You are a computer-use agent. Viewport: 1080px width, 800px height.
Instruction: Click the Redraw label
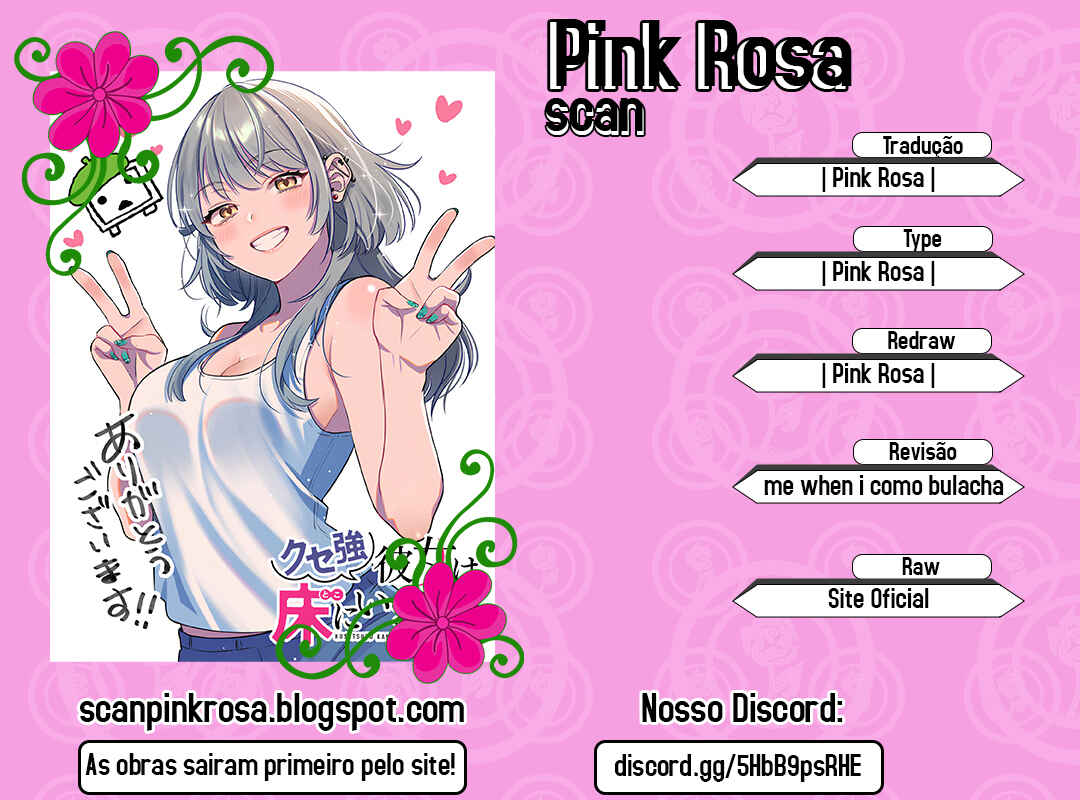click(922, 340)
